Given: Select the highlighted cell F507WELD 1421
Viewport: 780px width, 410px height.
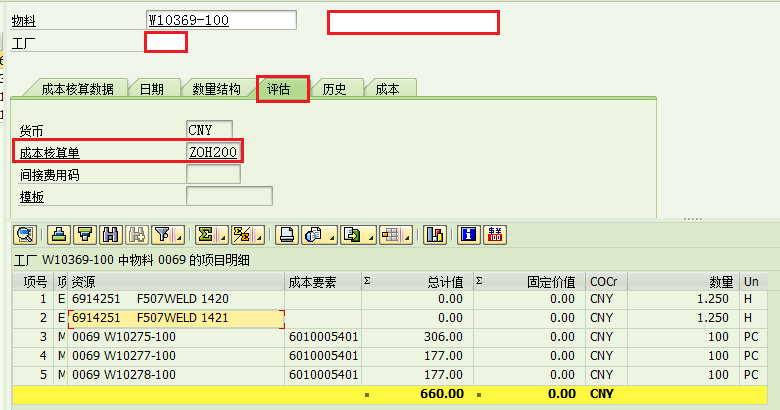Looking at the screenshot, I should pyautogui.click(x=177, y=318).
